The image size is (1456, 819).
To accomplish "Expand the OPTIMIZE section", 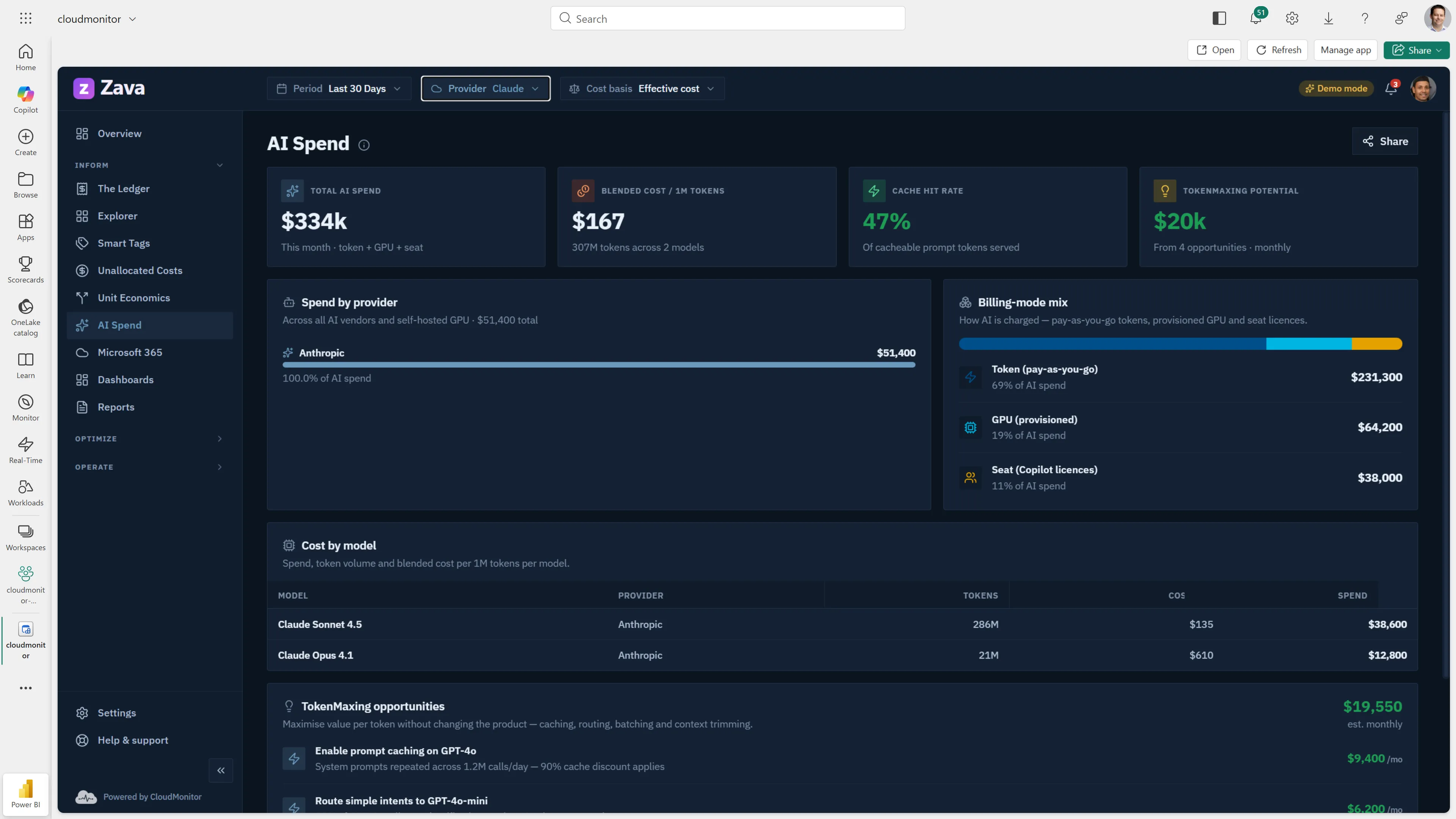I will pyautogui.click(x=220, y=439).
